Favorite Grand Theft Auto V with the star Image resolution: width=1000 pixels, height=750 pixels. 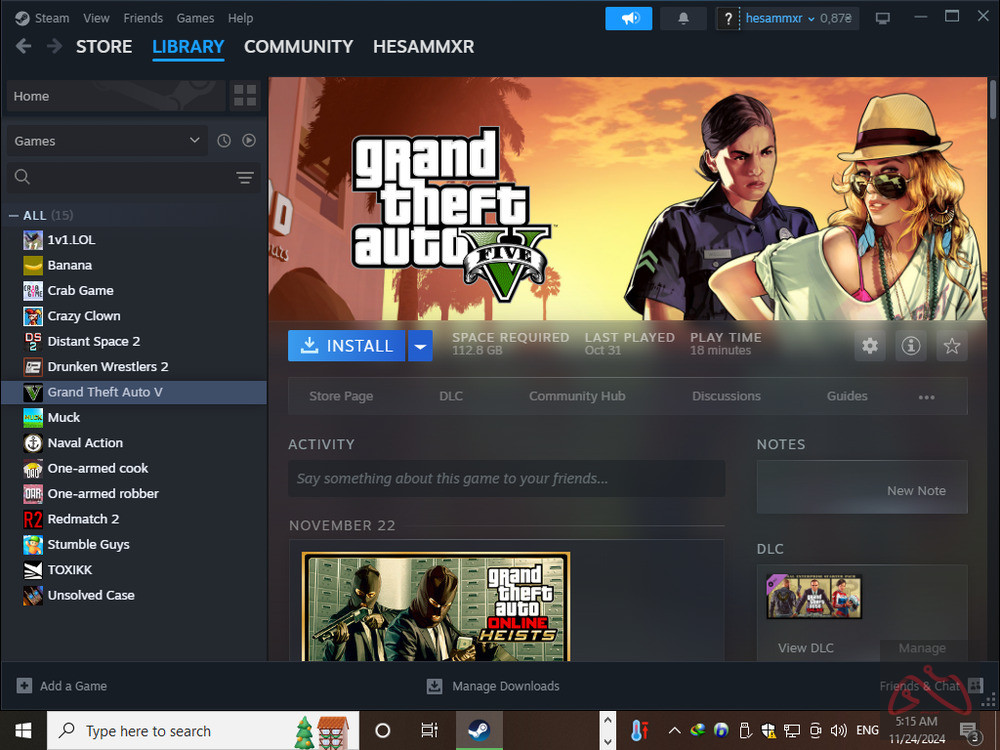tap(951, 345)
